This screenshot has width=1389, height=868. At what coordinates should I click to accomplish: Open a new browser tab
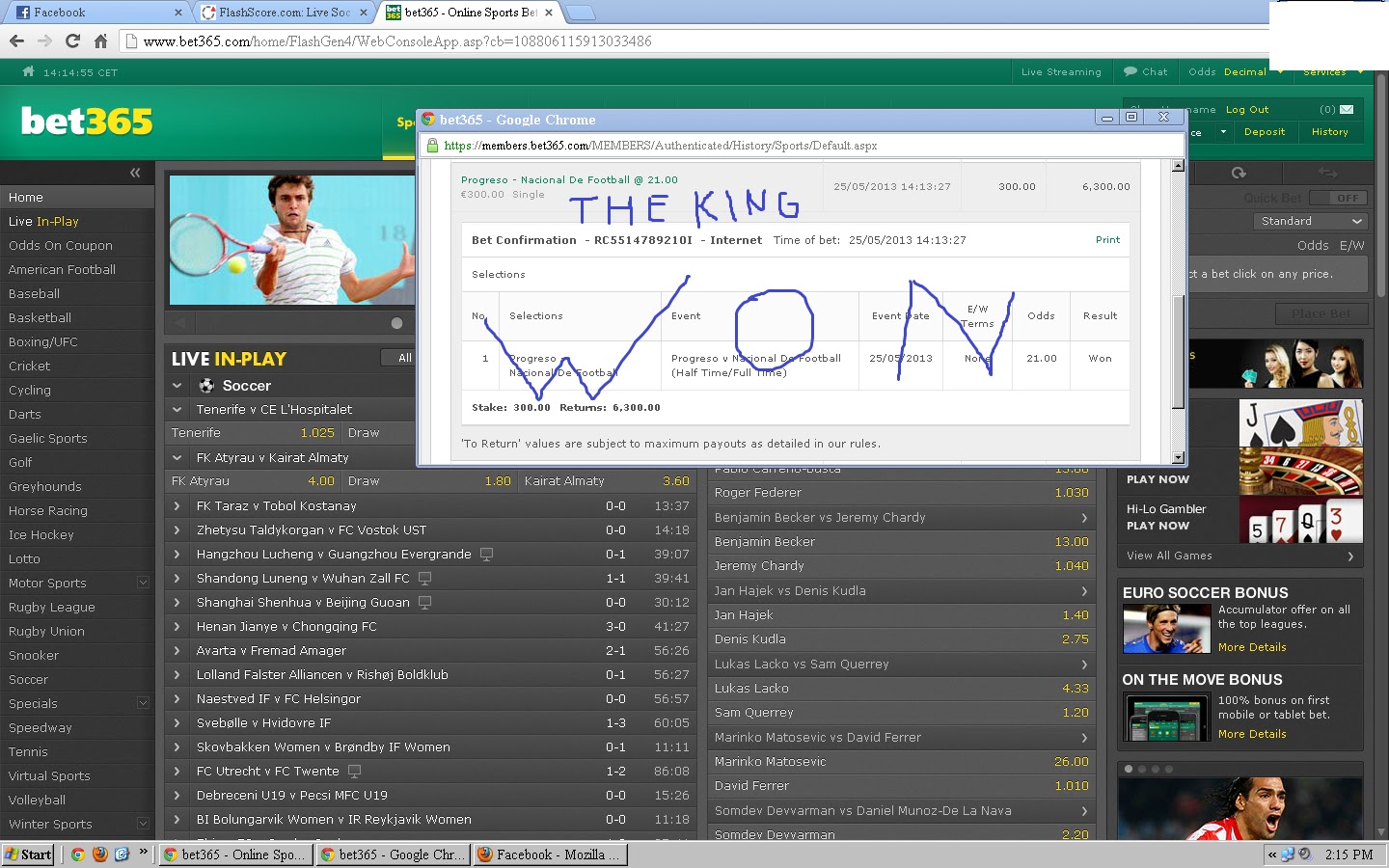click(580, 13)
